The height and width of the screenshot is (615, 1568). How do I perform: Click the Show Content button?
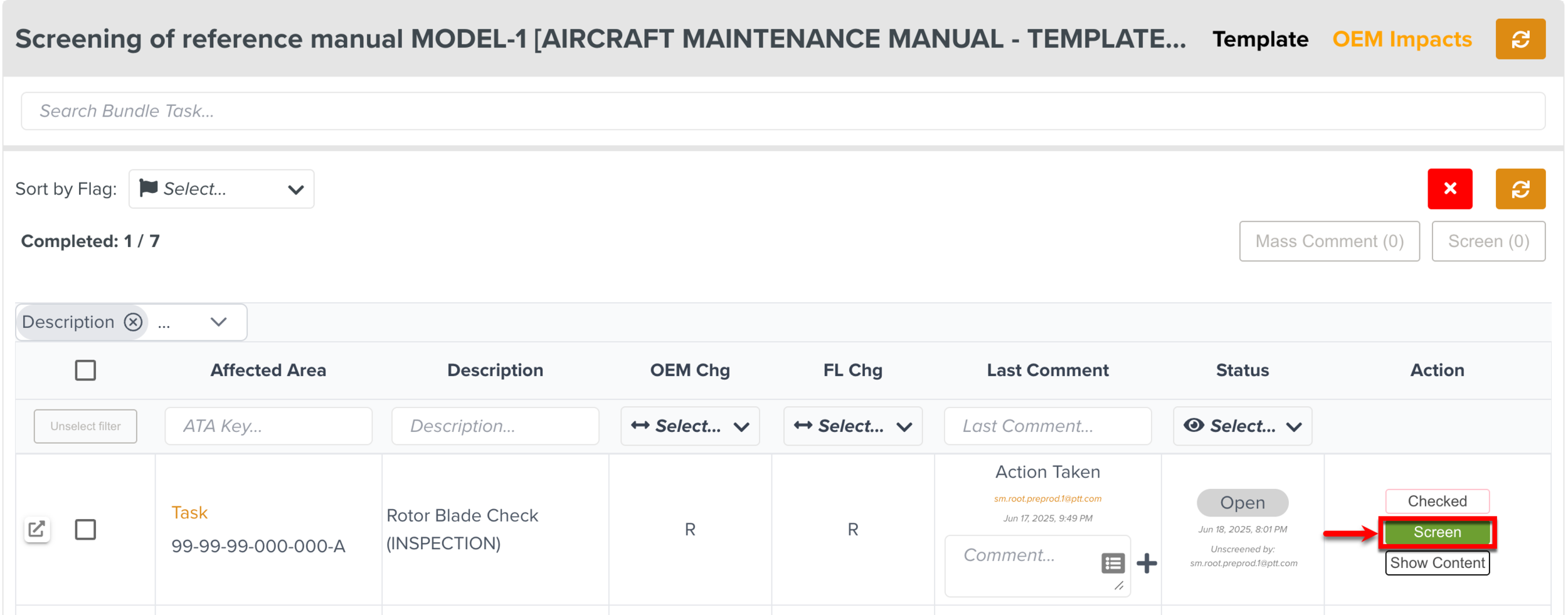pyautogui.click(x=1437, y=563)
